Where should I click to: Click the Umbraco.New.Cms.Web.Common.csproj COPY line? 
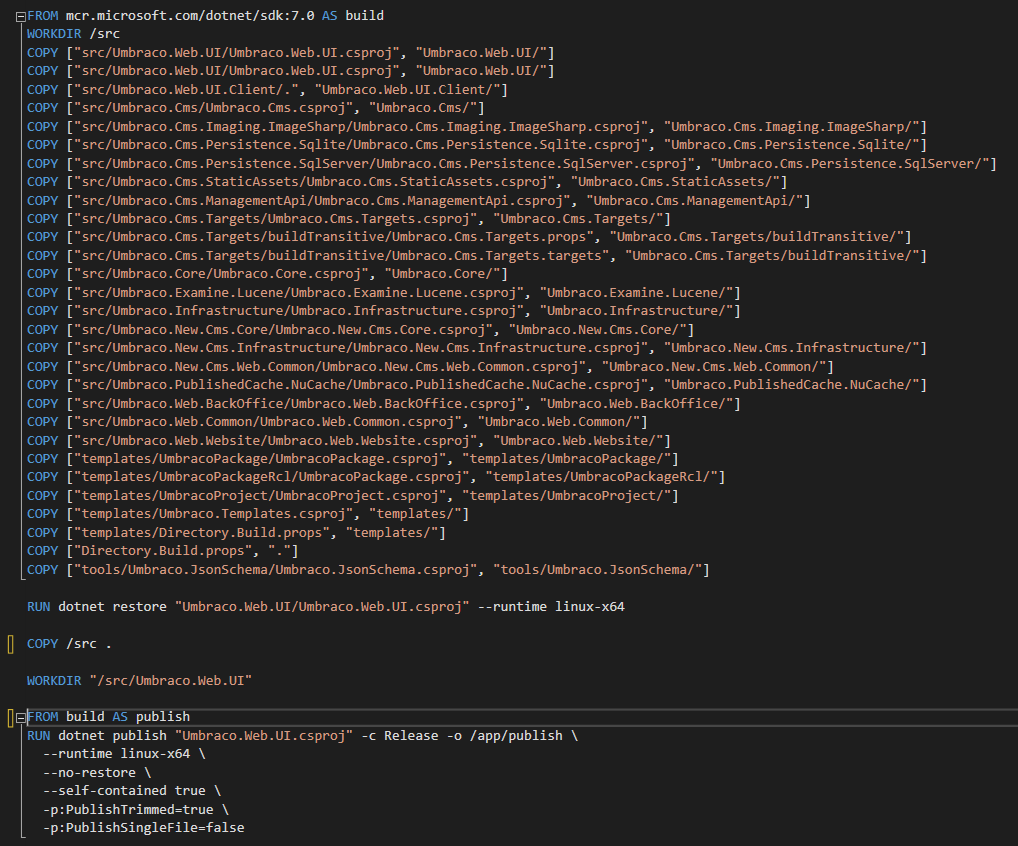(x=430, y=367)
